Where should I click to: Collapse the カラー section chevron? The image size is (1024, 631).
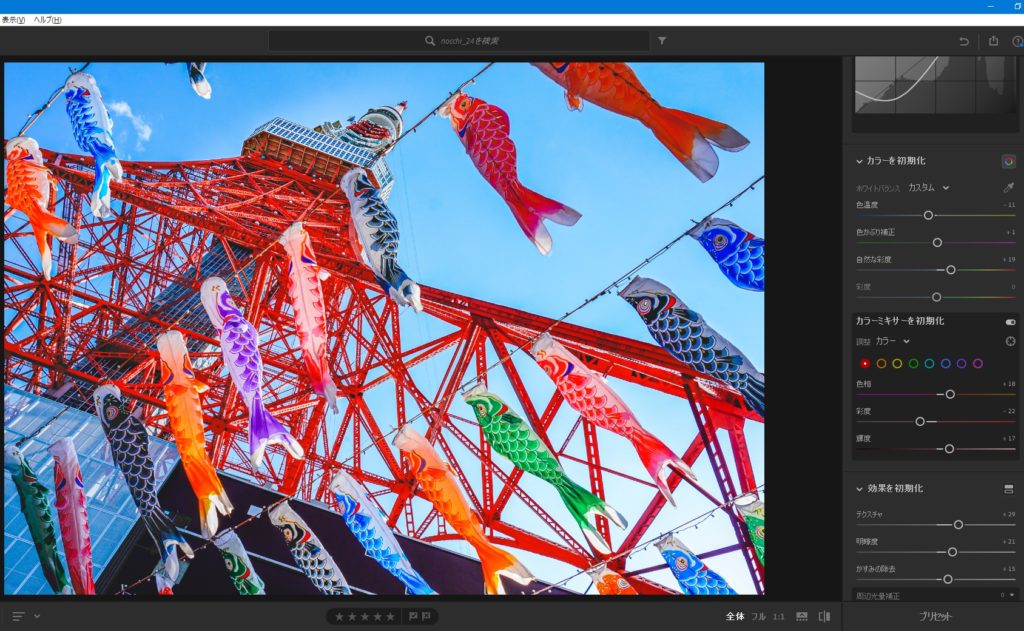859,161
